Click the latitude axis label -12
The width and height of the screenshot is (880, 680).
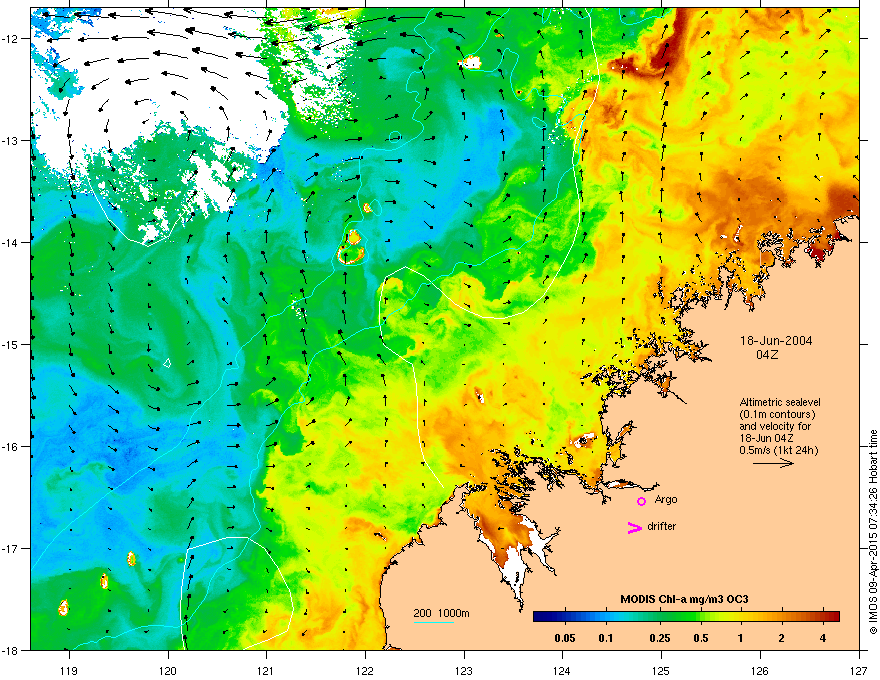click(10, 39)
